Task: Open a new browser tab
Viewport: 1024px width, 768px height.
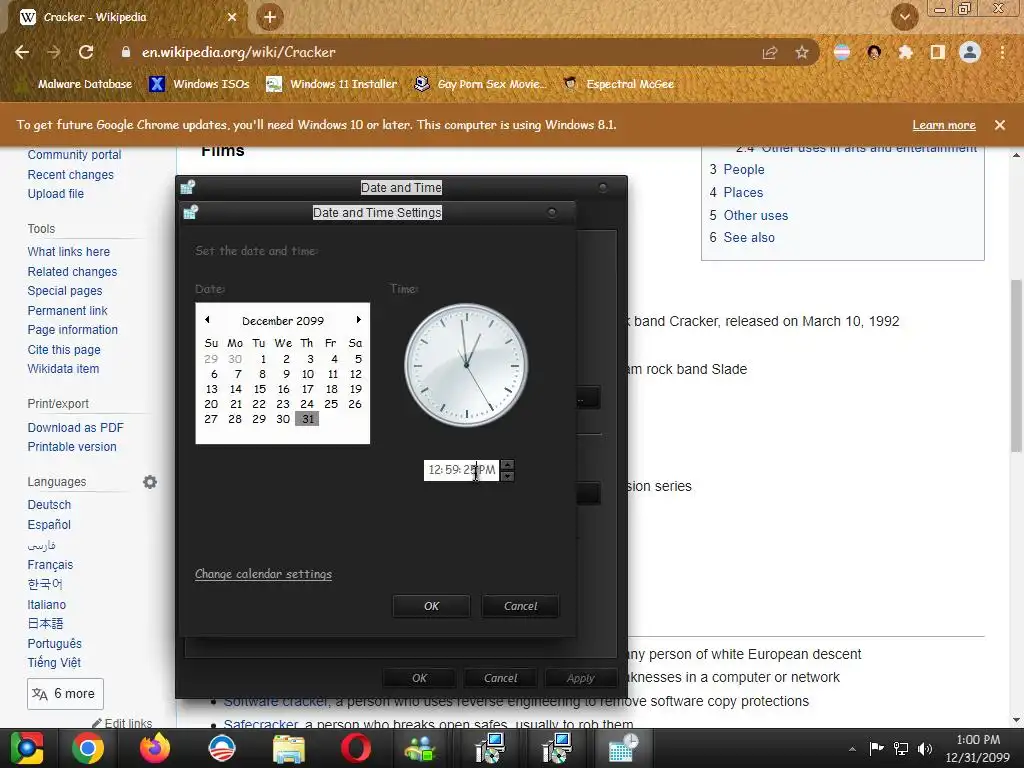Action: tap(269, 17)
